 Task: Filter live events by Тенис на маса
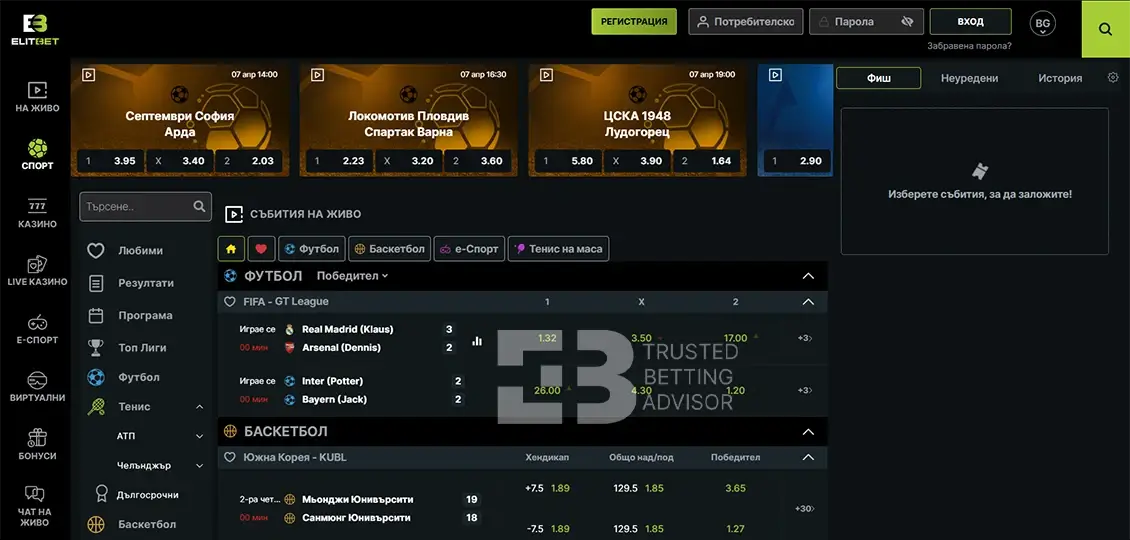coord(559,249)
